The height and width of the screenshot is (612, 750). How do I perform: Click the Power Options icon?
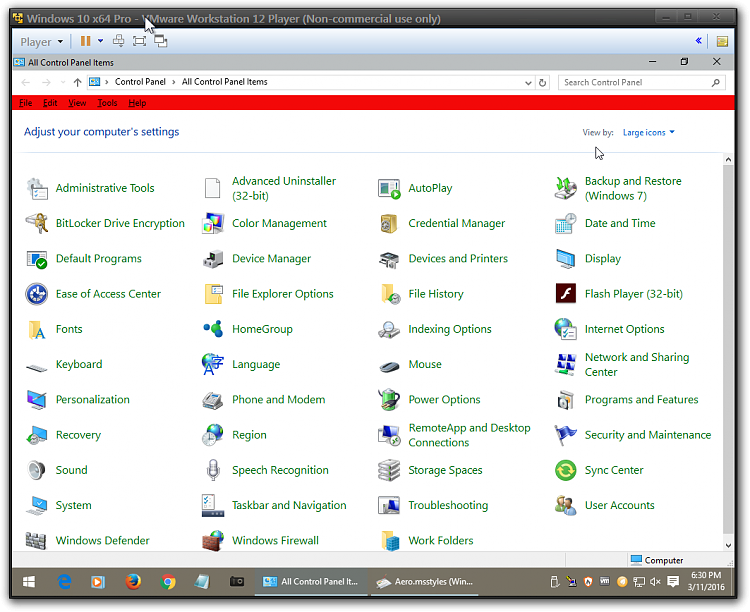tap(389, 400)
